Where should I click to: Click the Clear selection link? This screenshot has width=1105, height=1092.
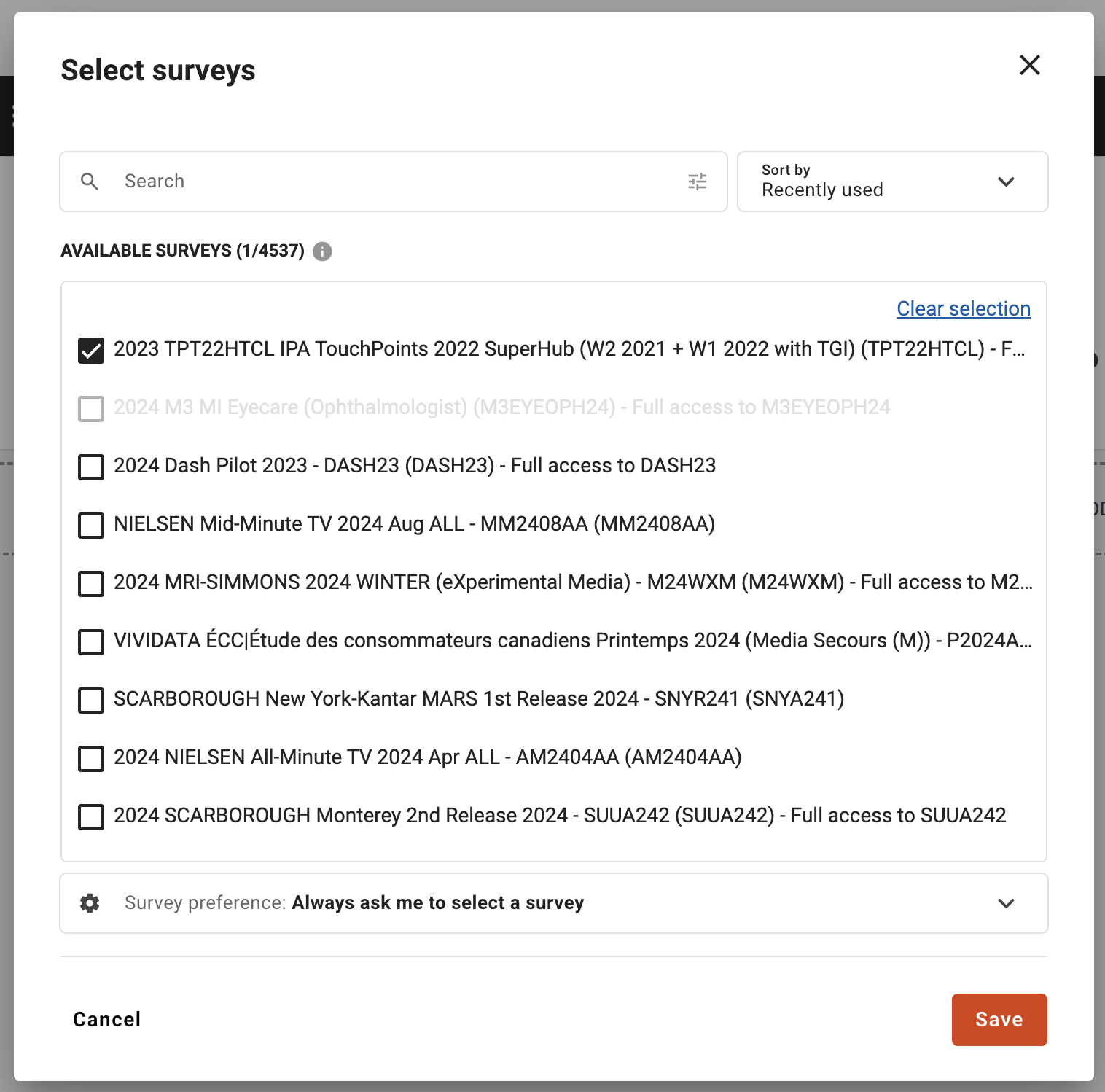964,308
